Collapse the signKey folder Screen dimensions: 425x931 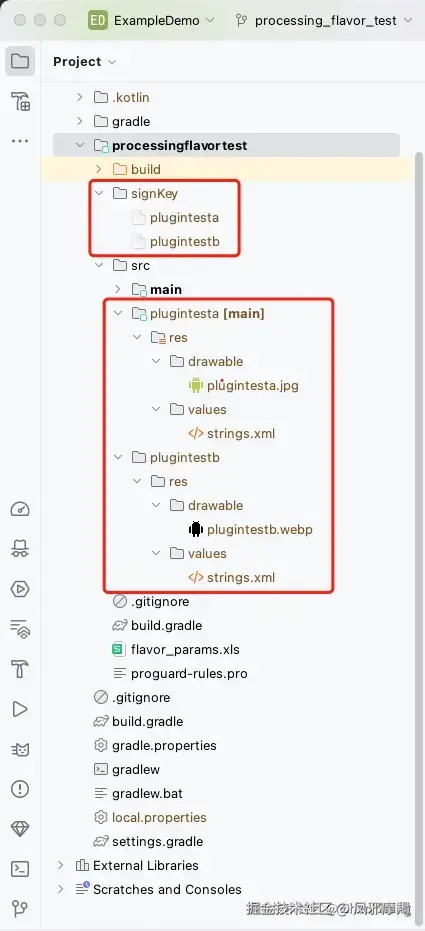coord(99,193)
